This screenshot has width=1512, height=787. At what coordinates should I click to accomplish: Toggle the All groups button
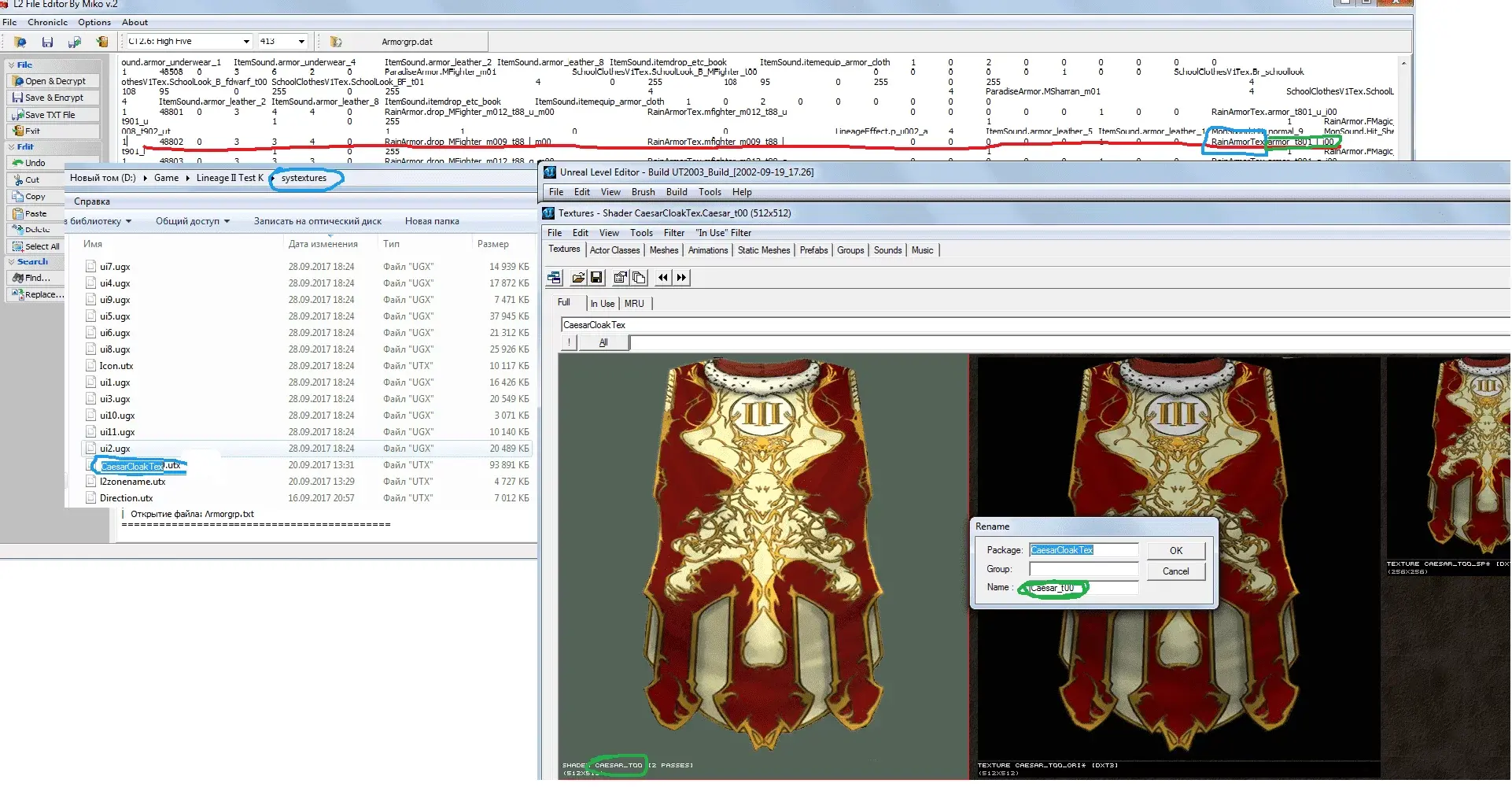(x=603, y=342)
